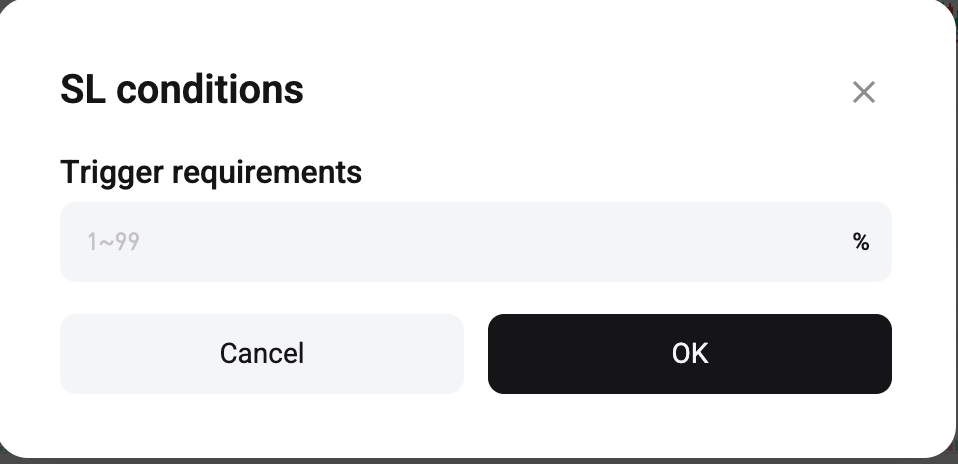Image resolution: width=958 pixels, height=464 pixels.
Task: Activate the stop-loss trigger percentage box
Action: 450,242
